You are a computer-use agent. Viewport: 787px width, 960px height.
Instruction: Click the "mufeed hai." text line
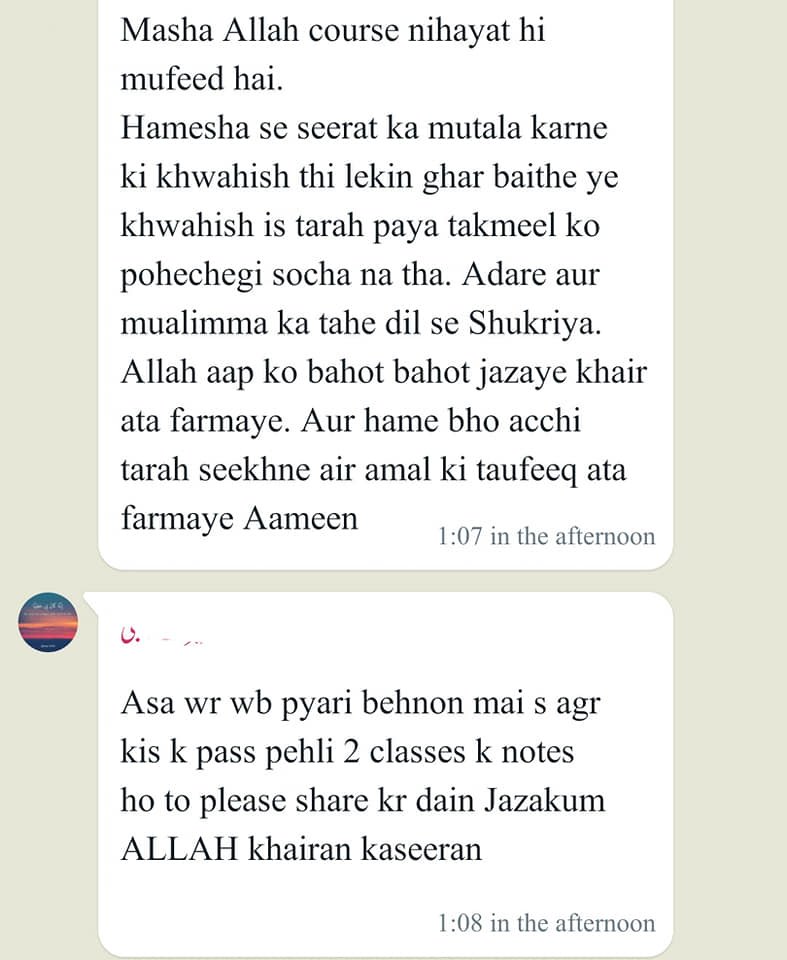coord(201,79)
